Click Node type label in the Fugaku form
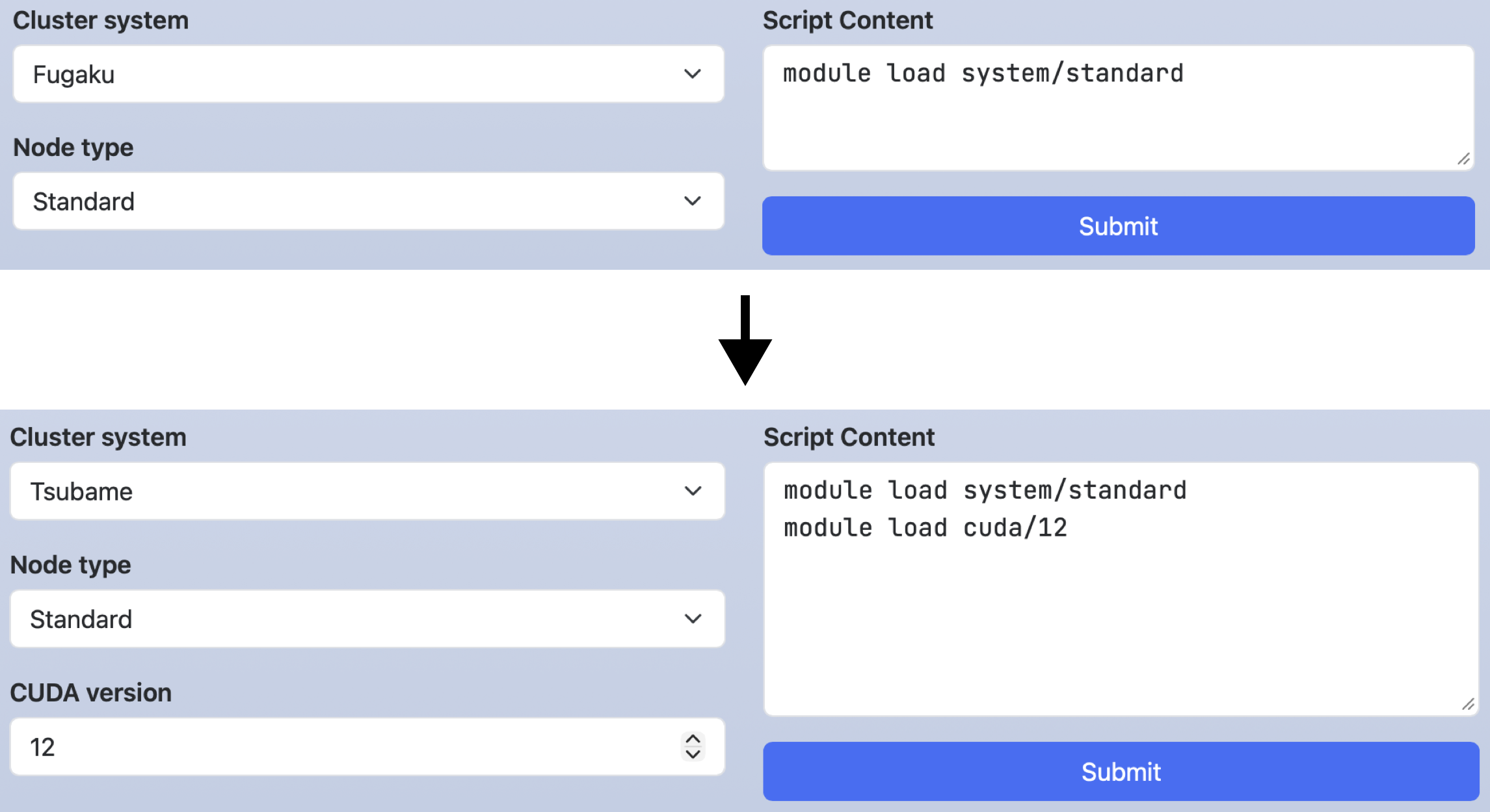This screenshot has height=812, width=1490. tap(73, 148)
